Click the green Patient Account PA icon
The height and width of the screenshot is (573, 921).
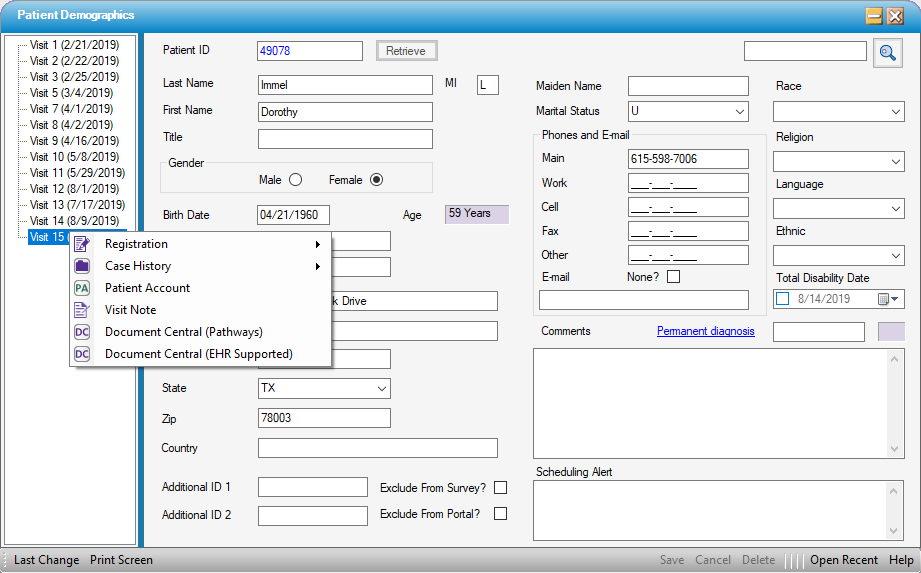point(82,288)
